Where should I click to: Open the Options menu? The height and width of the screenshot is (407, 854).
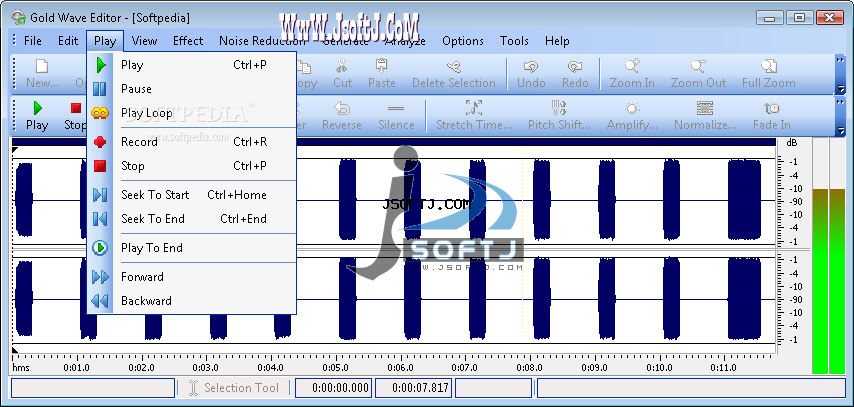pos(462,41)
